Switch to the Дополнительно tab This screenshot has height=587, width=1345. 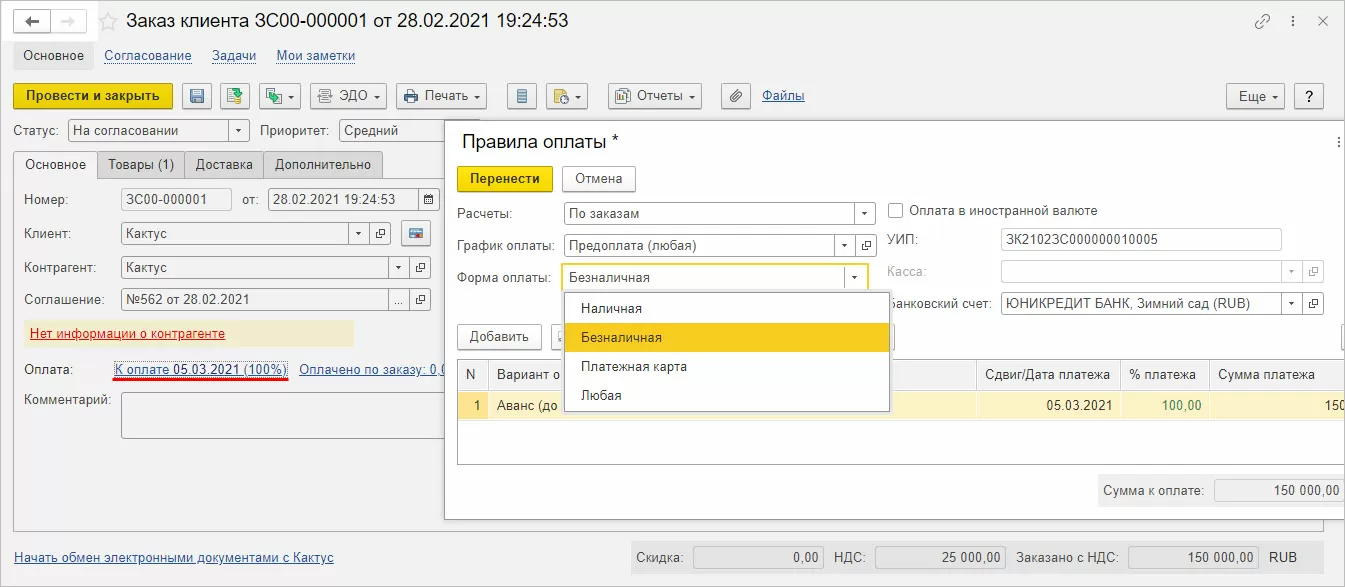[x=323, y=165]
